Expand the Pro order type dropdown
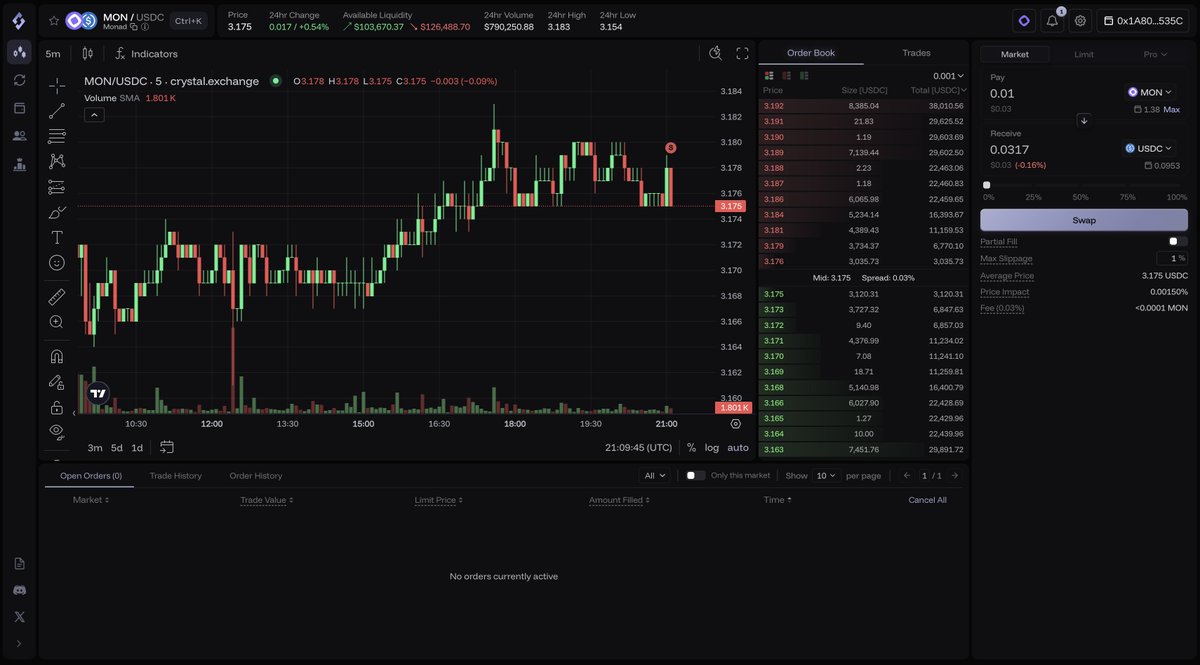The width and height of the screenshot is (1200, 665). coord(1153,54)
